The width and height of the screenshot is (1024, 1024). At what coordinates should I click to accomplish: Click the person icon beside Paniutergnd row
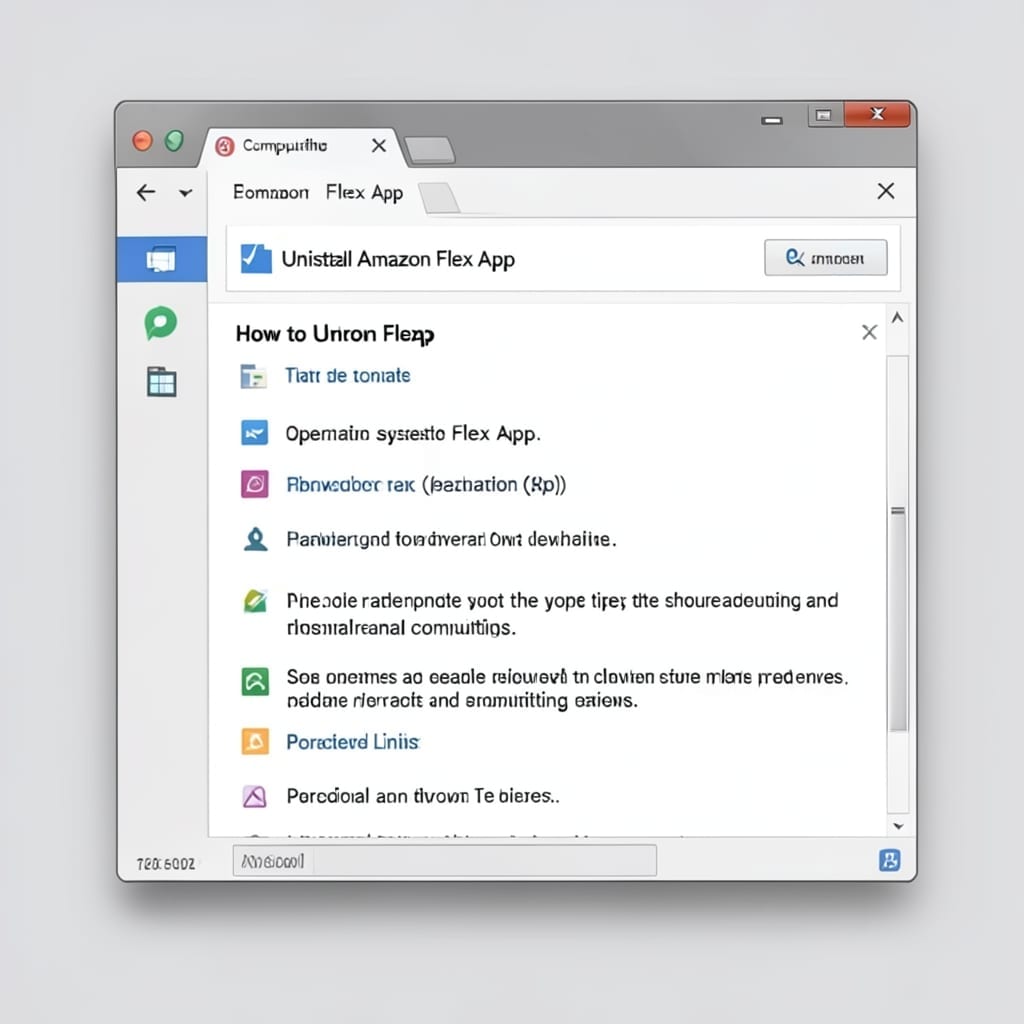pos(255,539)
